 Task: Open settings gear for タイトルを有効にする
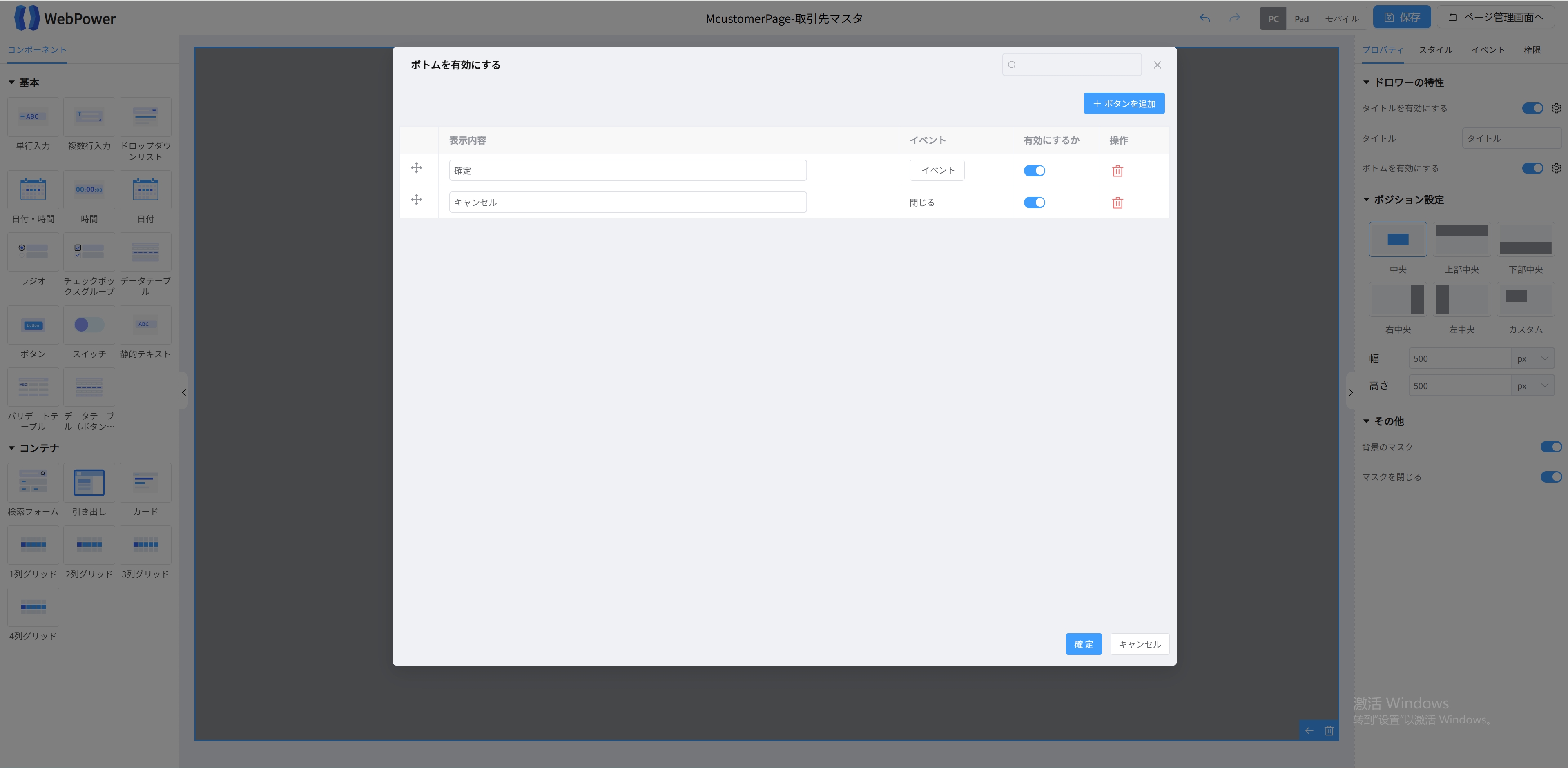[x=1556, y=108]
